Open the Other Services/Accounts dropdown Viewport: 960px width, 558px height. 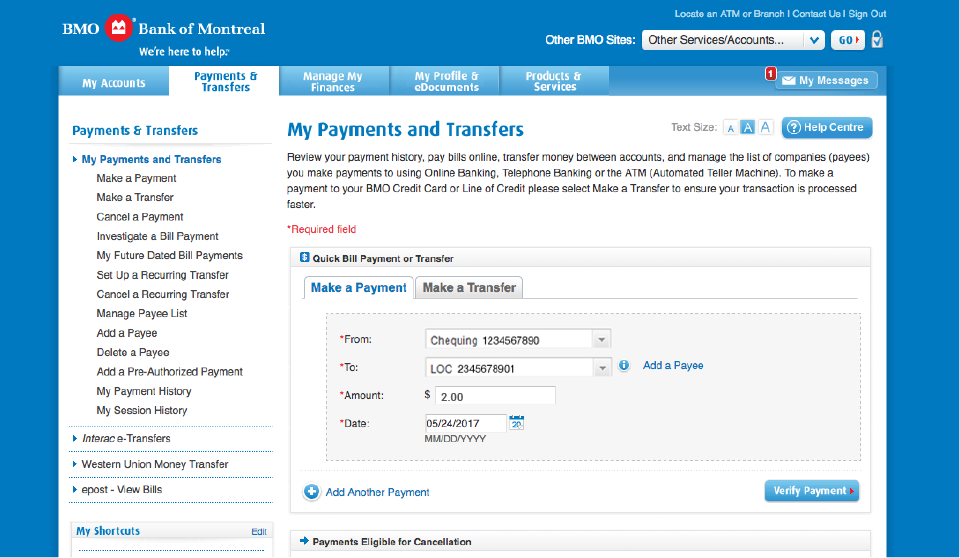(732, 40)
